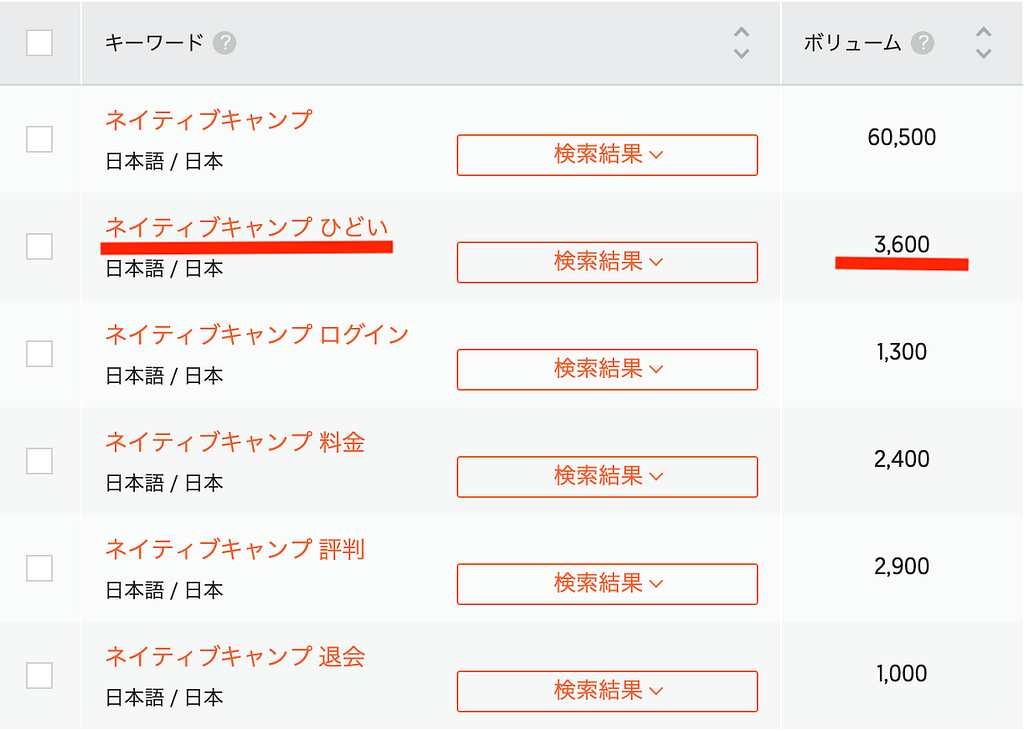Open the 検索結果 dropdown for 評判 keyword
1024x731 pixels.
point(607,583)
